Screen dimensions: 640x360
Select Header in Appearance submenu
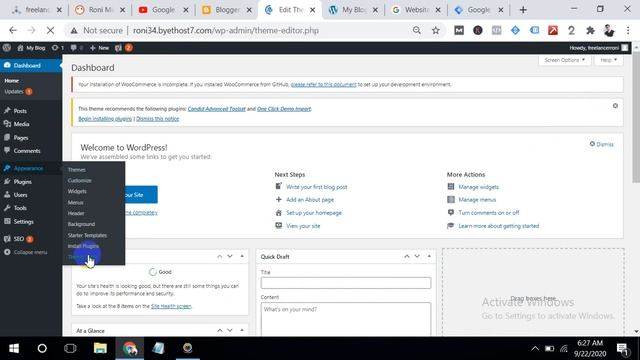76,213
